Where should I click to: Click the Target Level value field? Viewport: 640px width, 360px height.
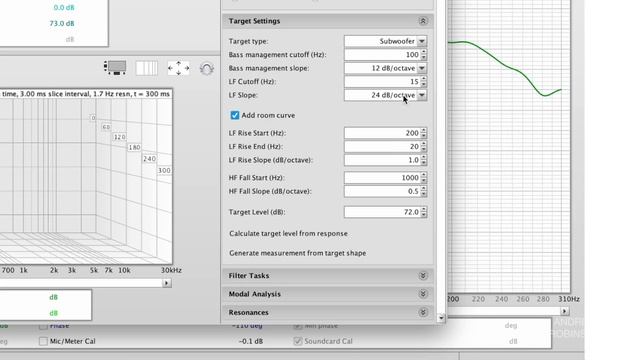(382, 212)
